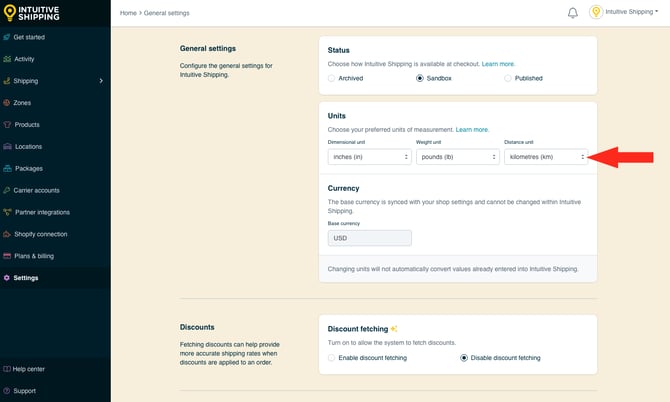Click Learn more link under Status
Image resolution: width=670 pixels, height=402 pixels.
pos(498,63)
